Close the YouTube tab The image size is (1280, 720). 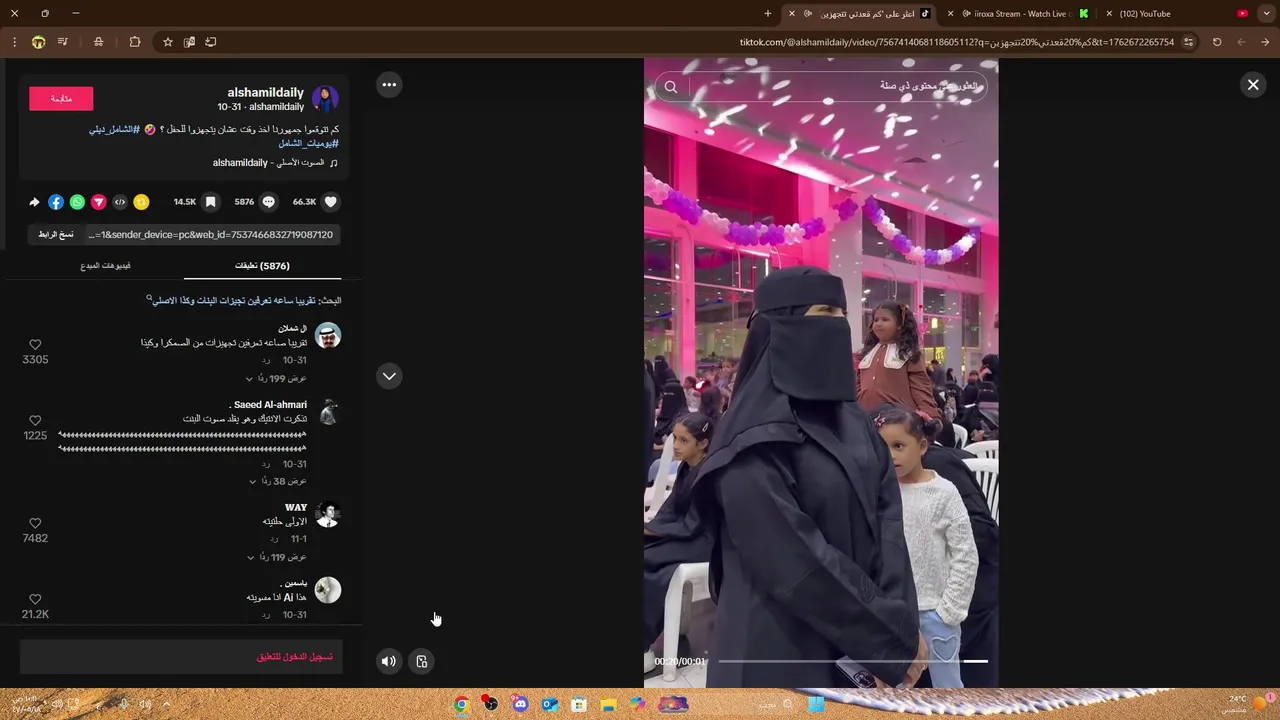tap(1109, 14)
